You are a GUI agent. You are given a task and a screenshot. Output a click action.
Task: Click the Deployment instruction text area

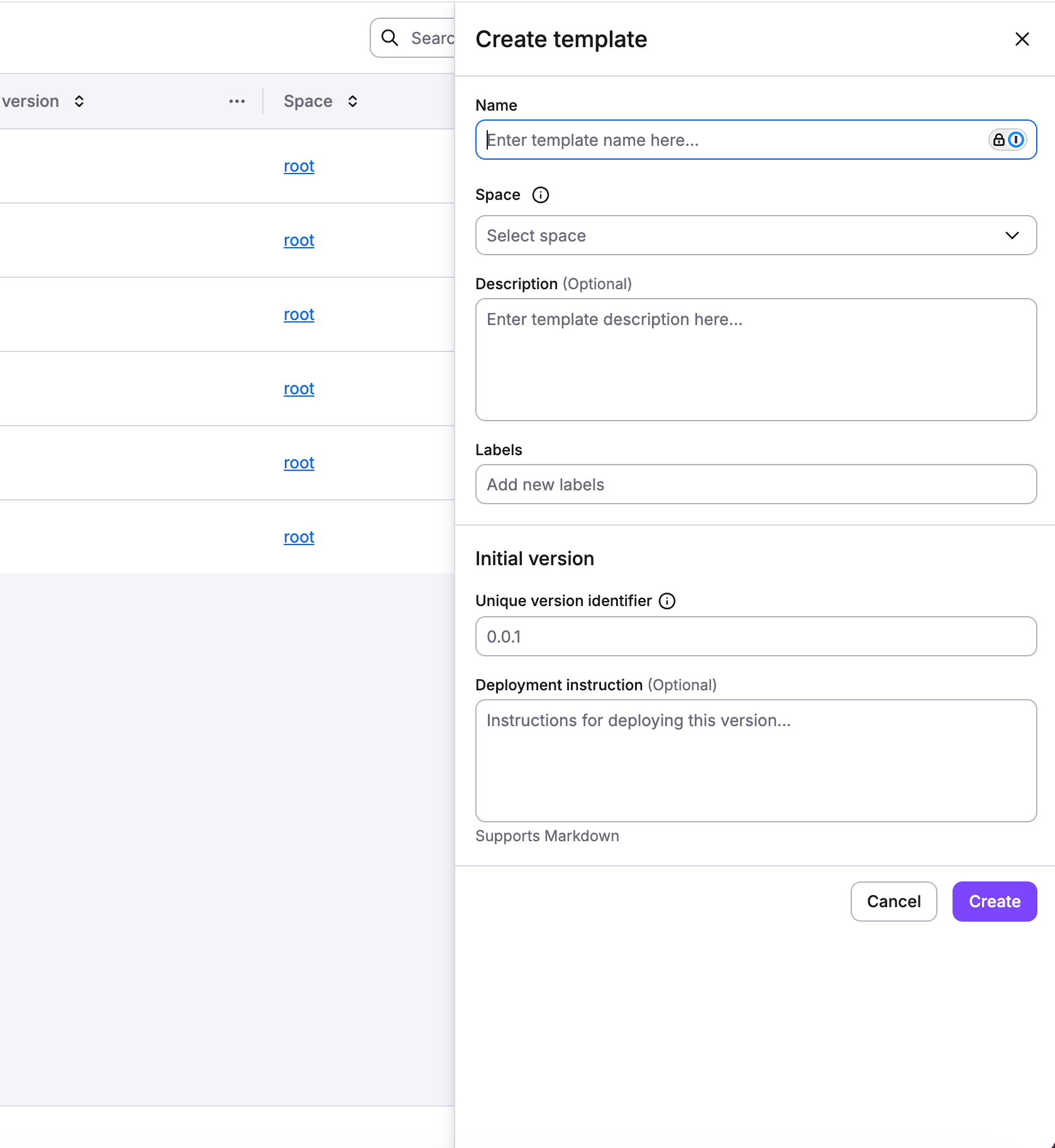pyautogui.click(x=756, y=761)
